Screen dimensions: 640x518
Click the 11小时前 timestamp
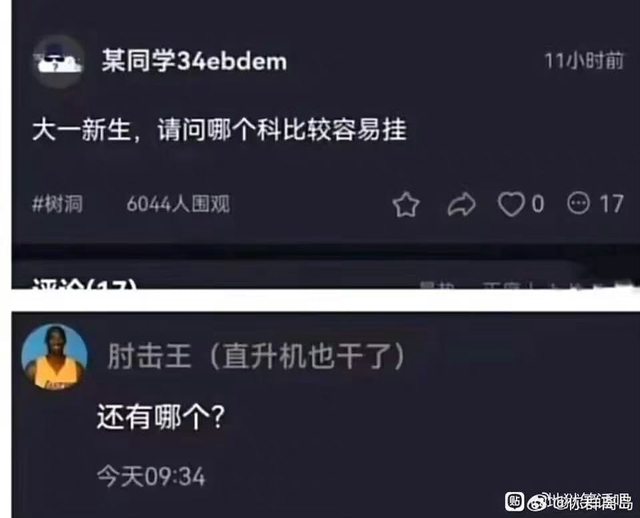pos(584,61)
